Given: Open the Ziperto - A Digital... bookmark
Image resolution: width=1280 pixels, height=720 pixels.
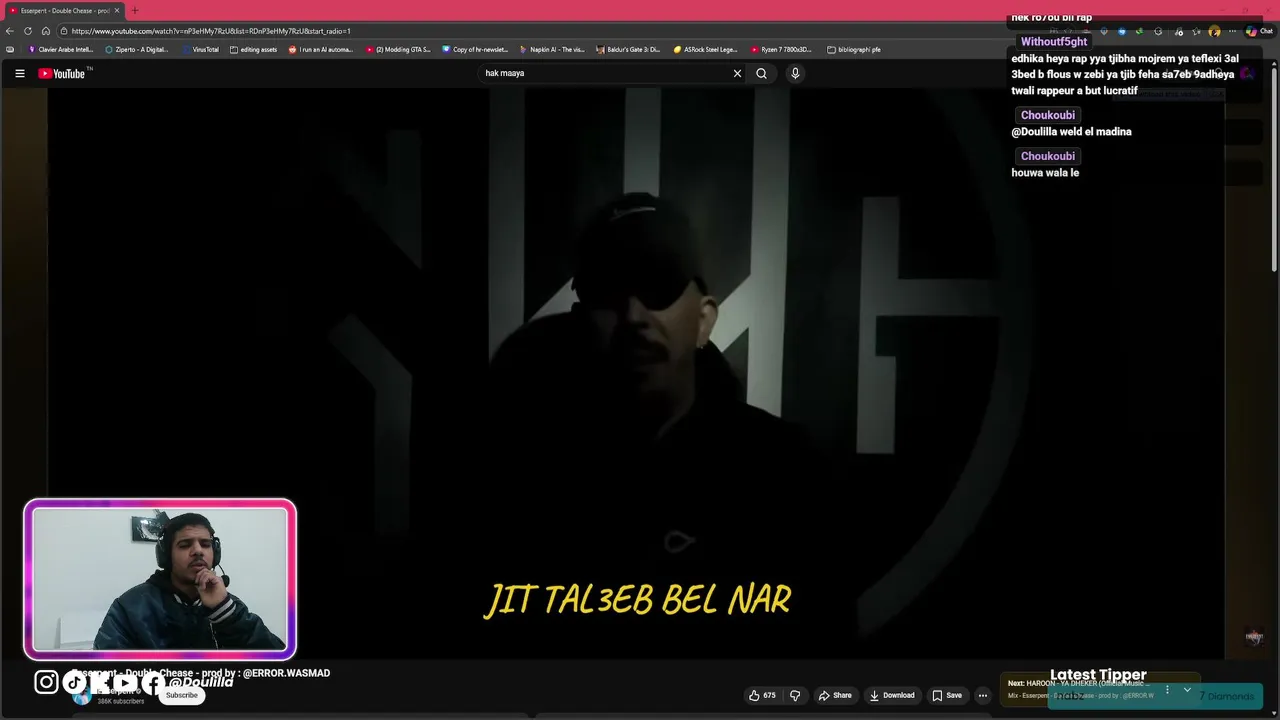Looking at the screenshot, I should [x=137, y=49].
